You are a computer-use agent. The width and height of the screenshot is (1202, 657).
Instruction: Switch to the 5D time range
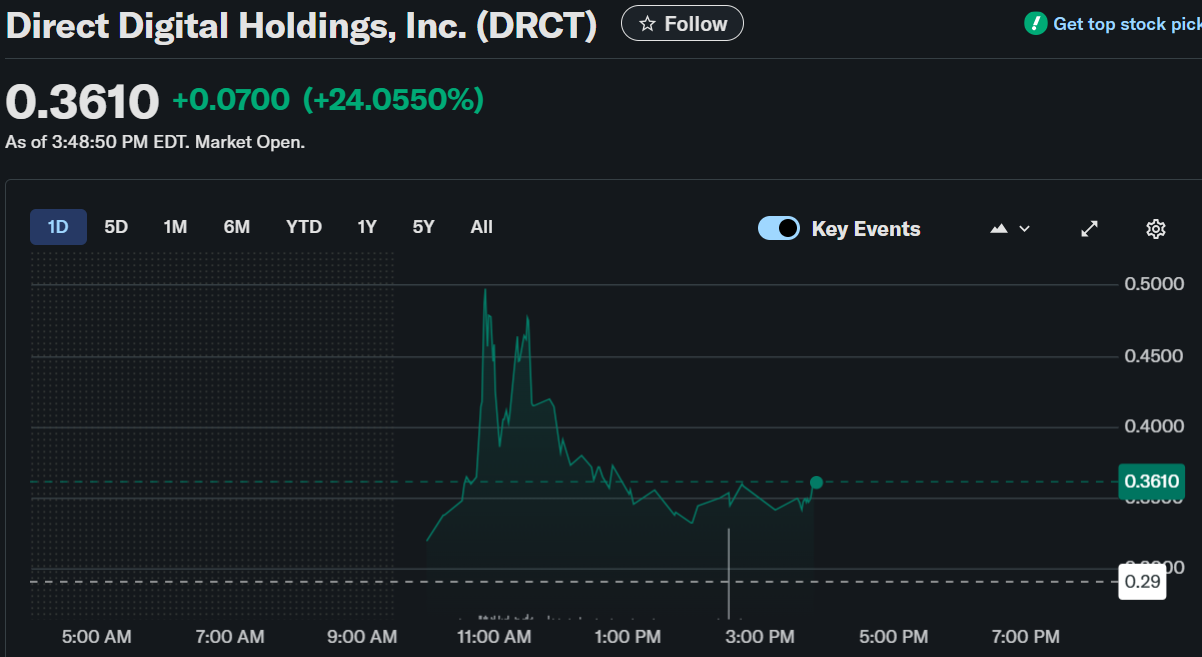[116, 227]
